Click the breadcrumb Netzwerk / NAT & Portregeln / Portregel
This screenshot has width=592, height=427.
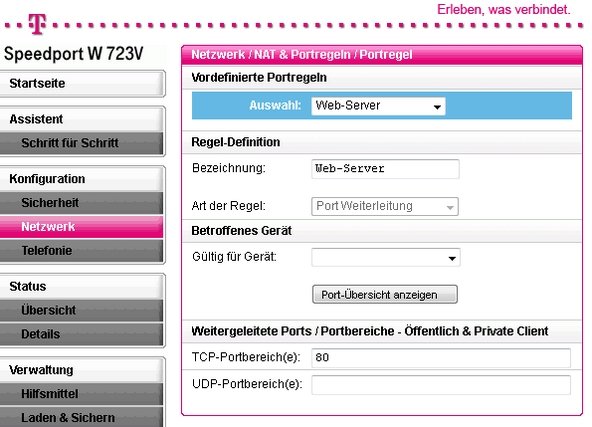pyautogui.click(x=302, y=55)
